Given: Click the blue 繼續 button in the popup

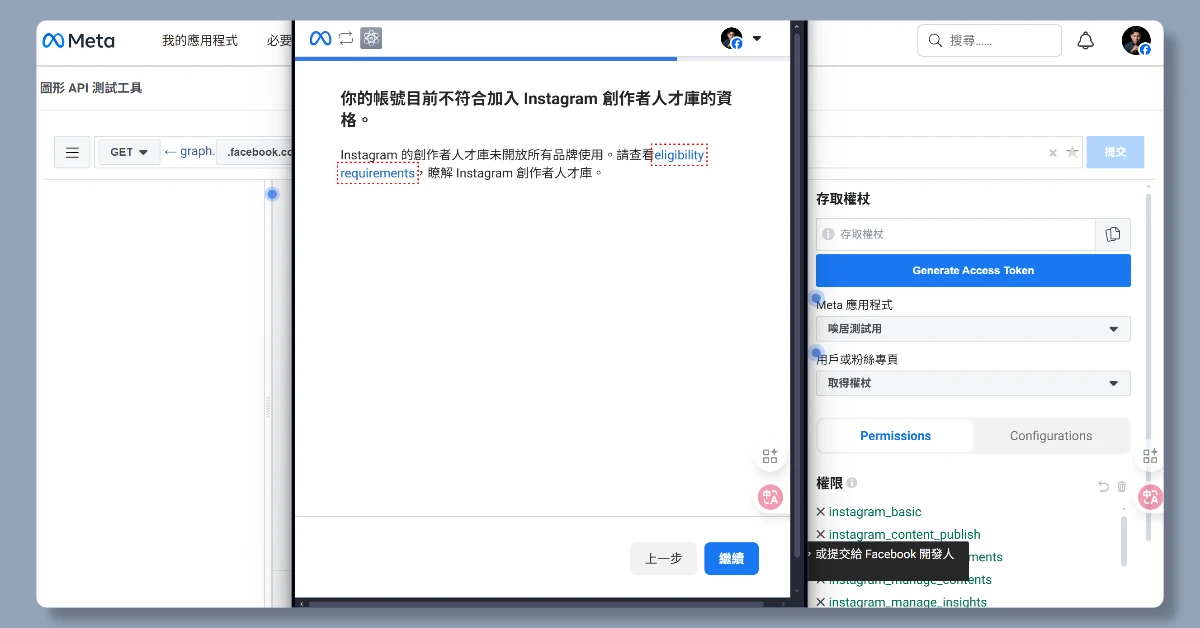Looking at the screenshot, I should [731, 559].
